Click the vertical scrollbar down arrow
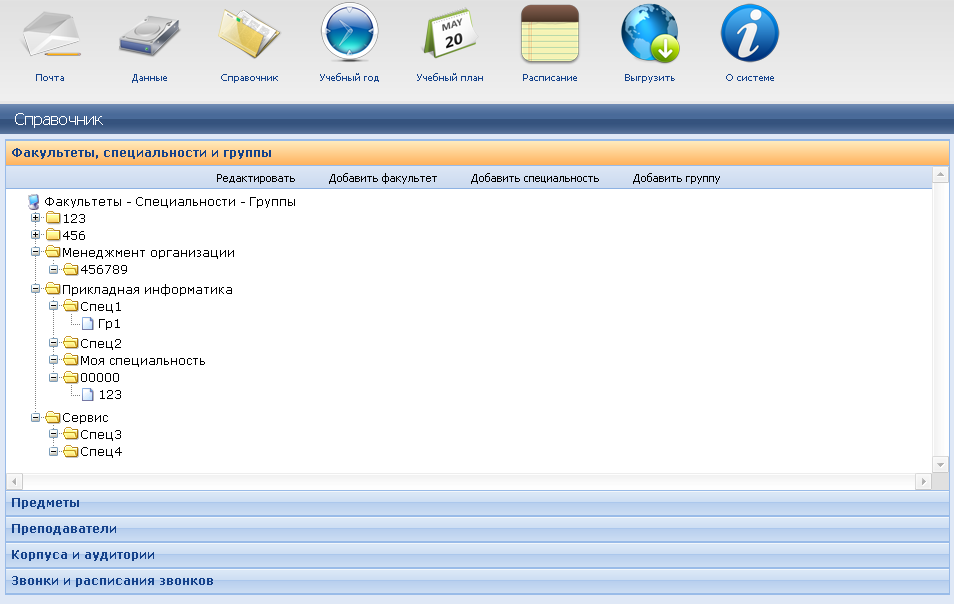 (940, 465)
